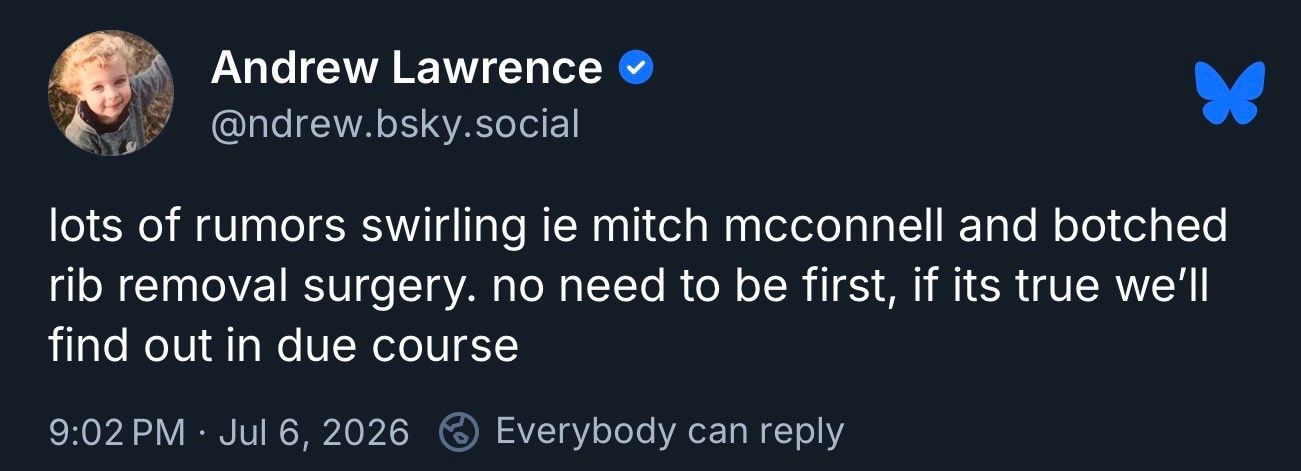The image size is (1301, 471).
Task: Click the last line "find out in due course"
Action: [283, 347]
